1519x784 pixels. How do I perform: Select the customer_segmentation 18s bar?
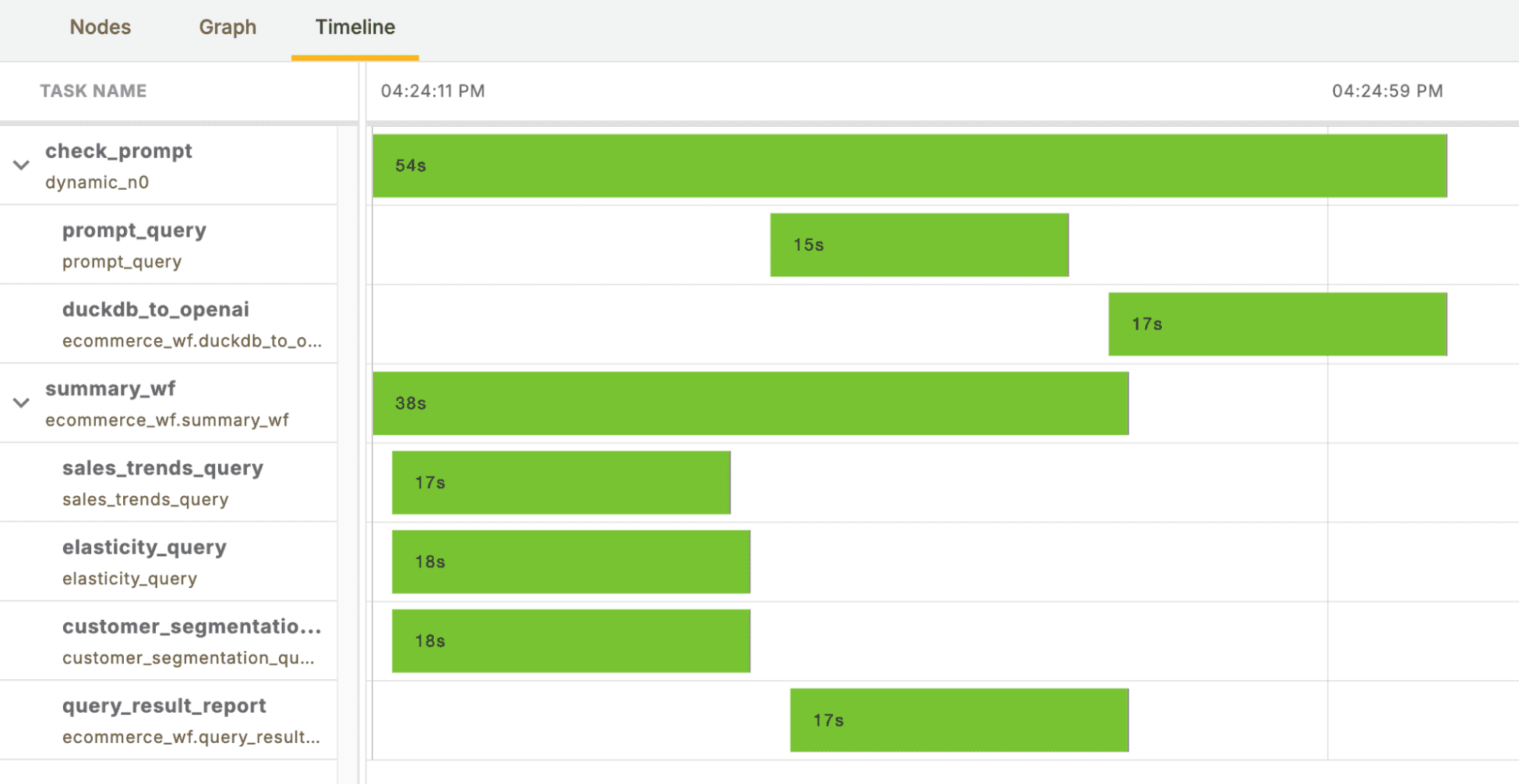tap(571, 641)
